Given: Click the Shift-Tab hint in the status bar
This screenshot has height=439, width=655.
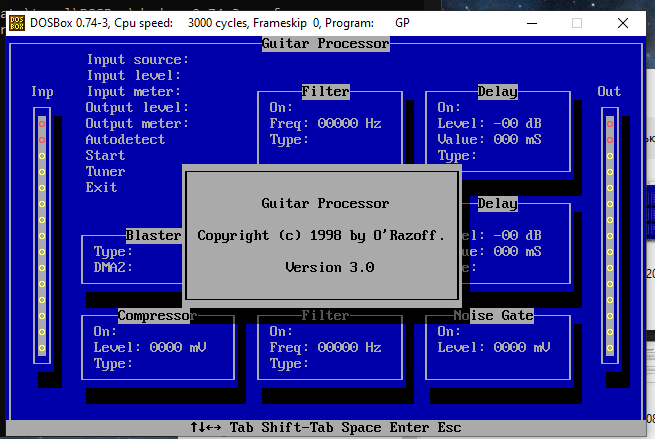Looking at the screenshot, I should click(297, 428).
